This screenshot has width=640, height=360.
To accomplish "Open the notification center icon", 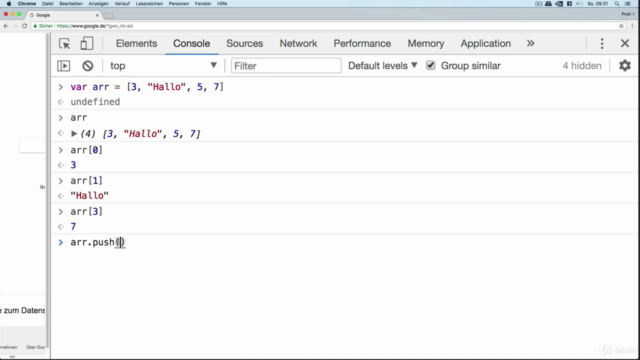I will (628, 4).
